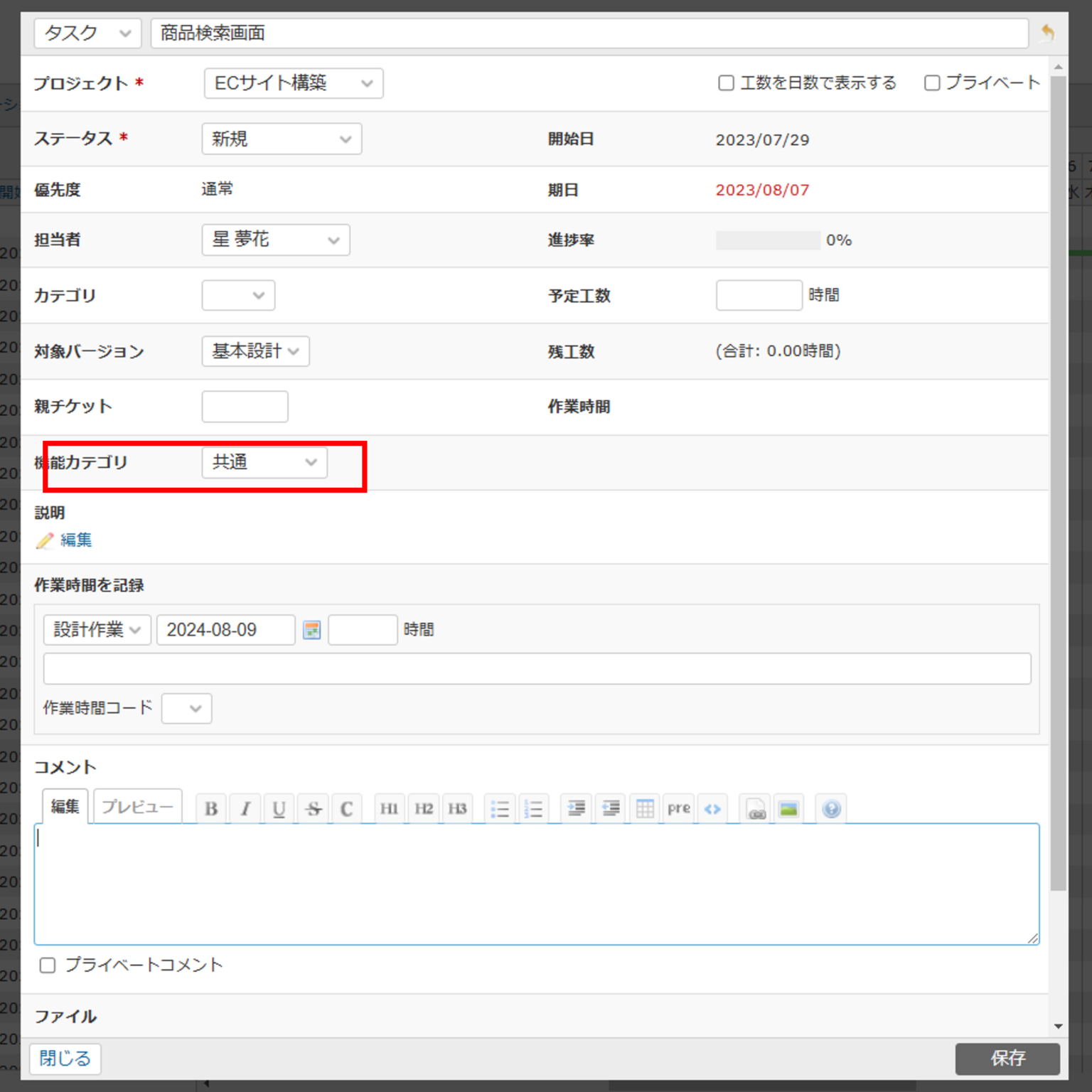
Task: Enable 工数を日数で表示する checkbox
Action: [726, 83]
